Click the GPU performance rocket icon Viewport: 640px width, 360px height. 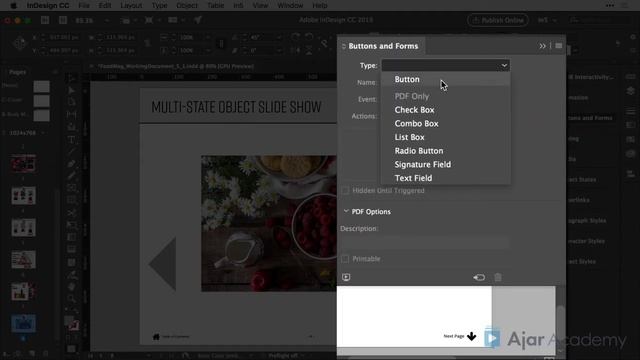pyautogui.click(x=198, y=20)
